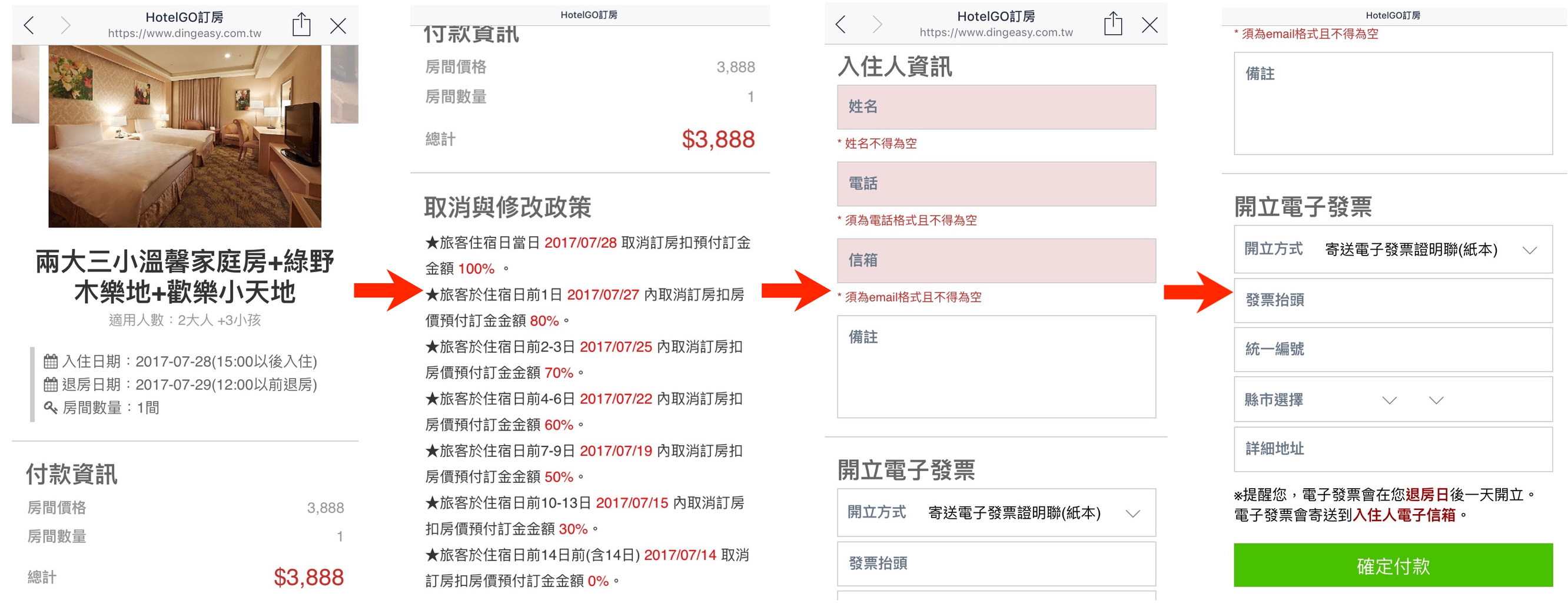This screenshot has width=1568, height=603.
Task: Focus the 詳細地址 input field
Action: [1393, 449]
